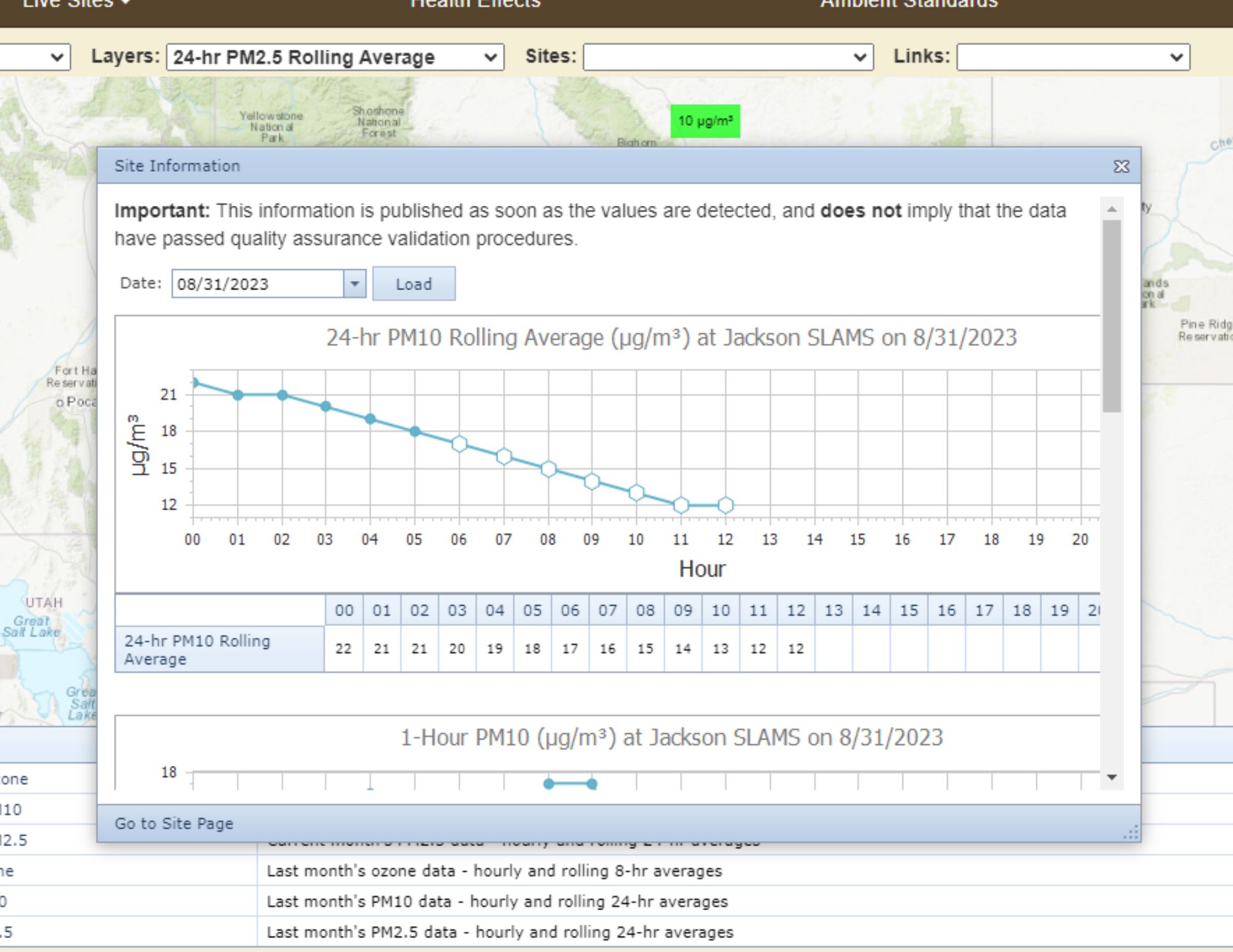Open the Layers dropdown

tap(335, 57)
